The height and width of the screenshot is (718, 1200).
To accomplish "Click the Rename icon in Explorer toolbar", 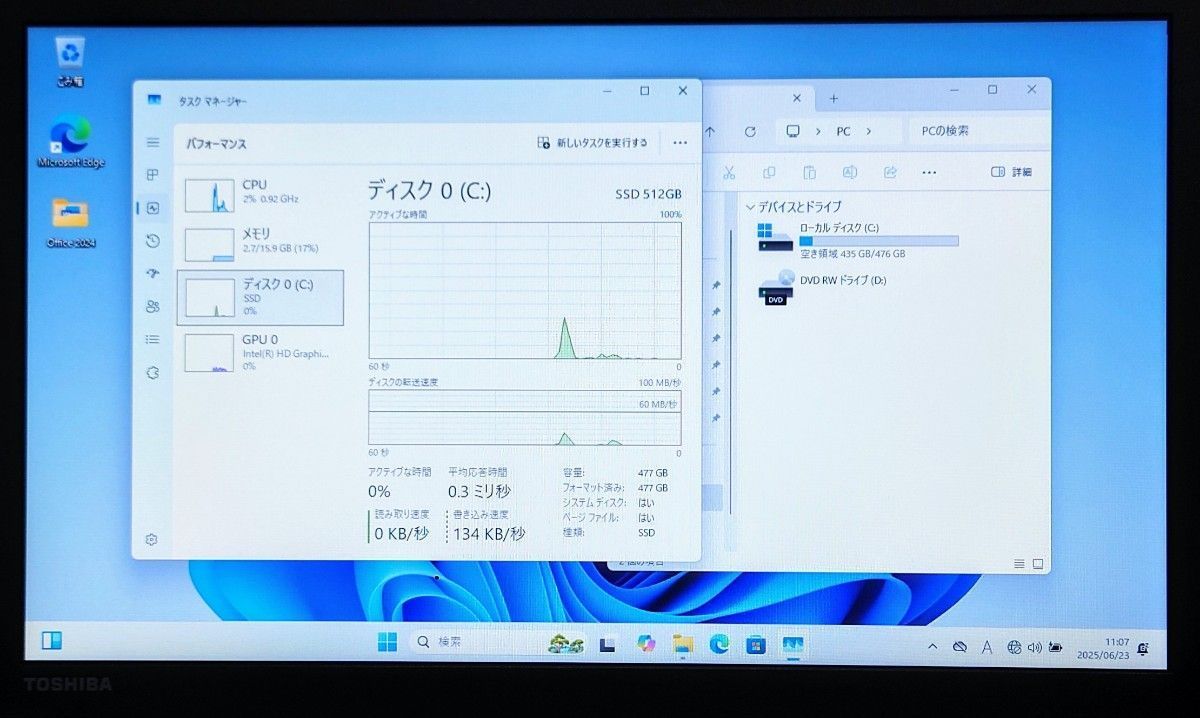I will tap(849, 172).
